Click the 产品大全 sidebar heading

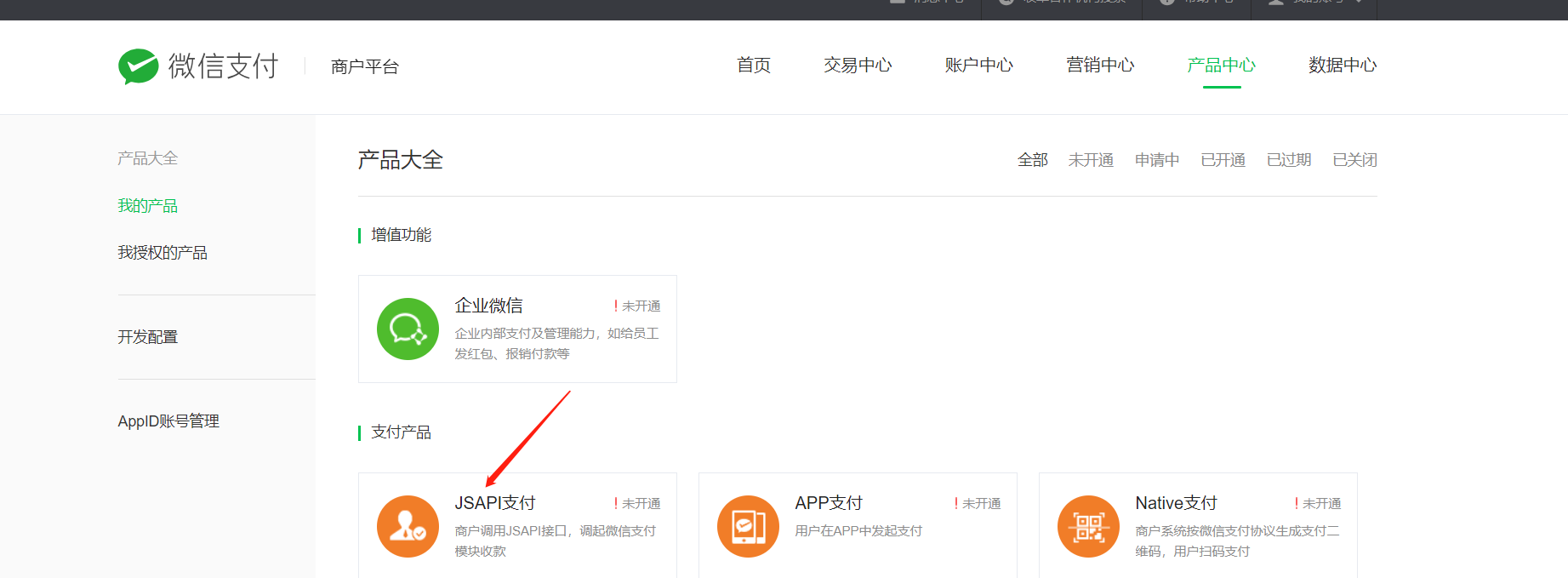(148, 158)
